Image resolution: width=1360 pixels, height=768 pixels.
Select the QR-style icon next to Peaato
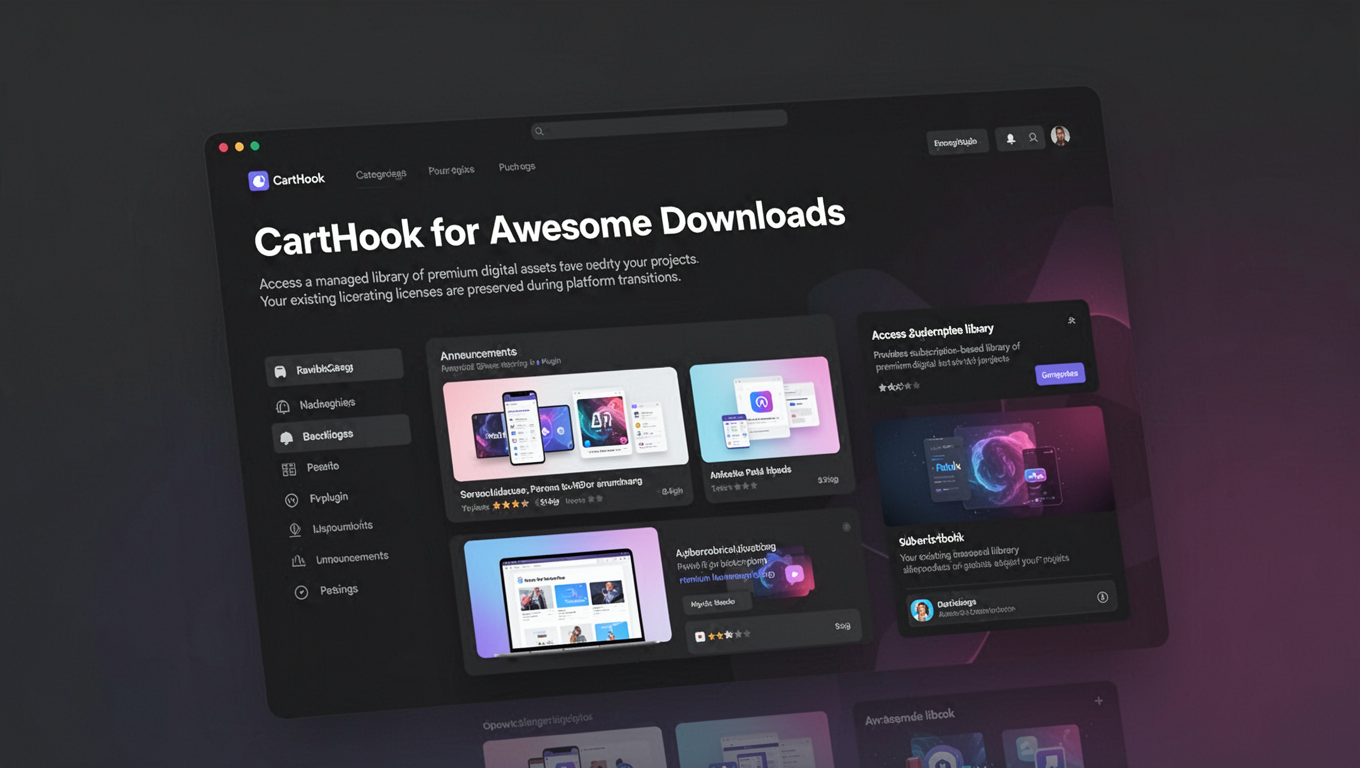tap(289, 468)
